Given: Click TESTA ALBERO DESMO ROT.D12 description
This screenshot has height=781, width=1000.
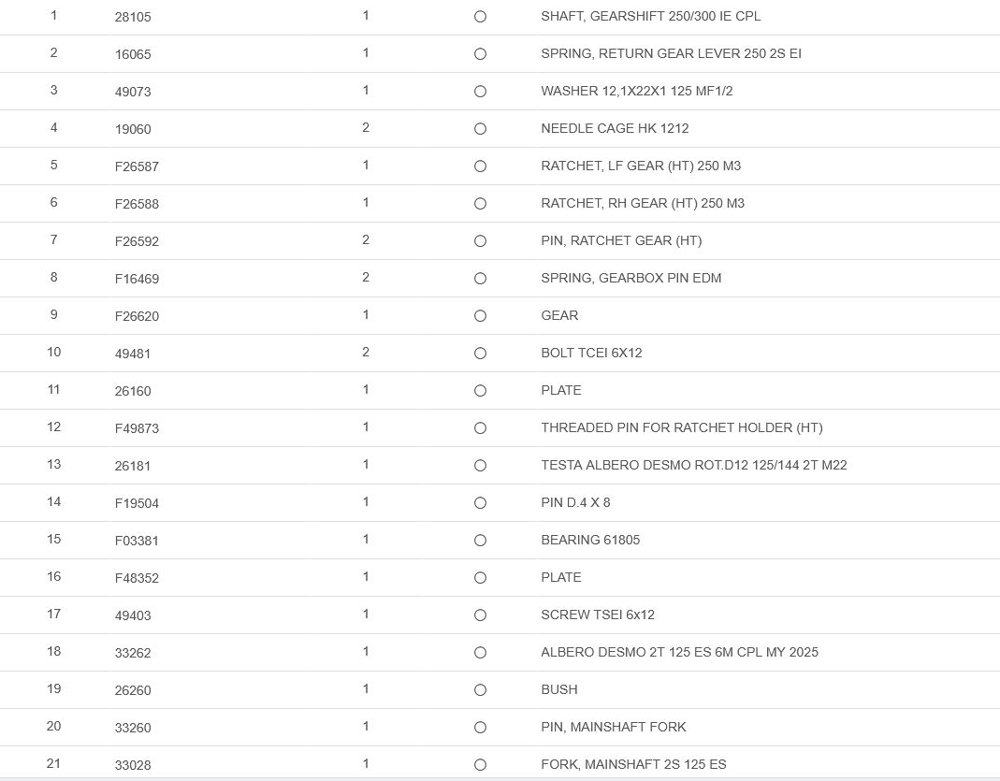Looking at the screenshot, I should [693, 465].
